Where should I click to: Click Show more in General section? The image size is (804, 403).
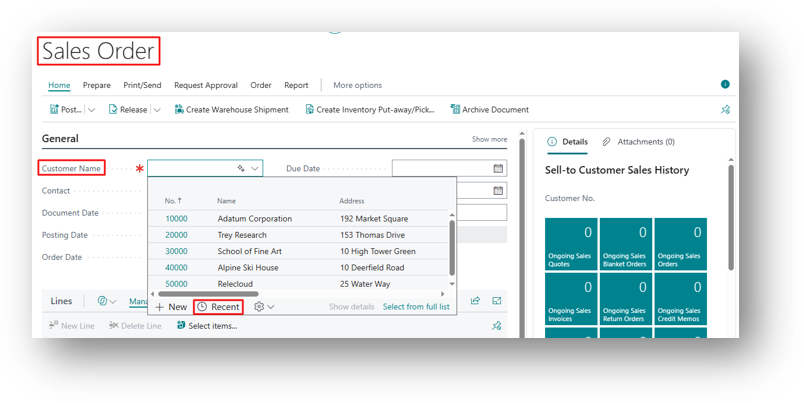point(489,139)
